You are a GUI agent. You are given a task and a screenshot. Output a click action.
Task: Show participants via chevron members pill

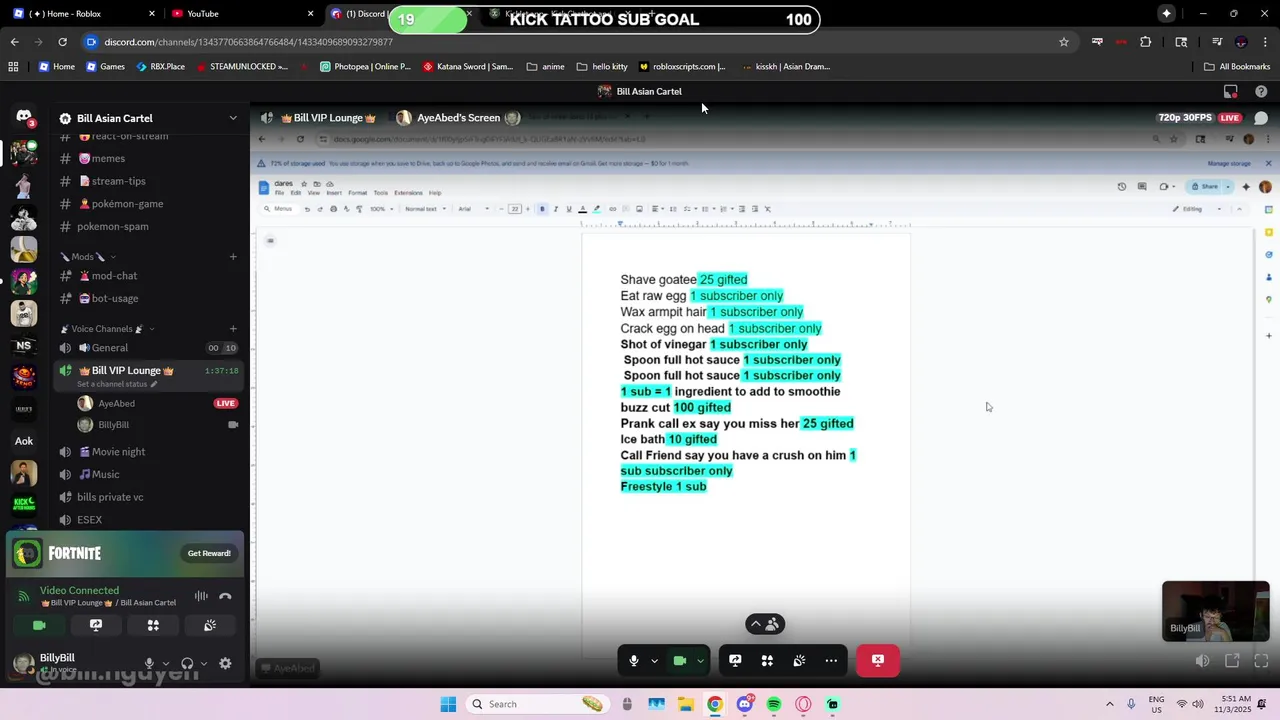[x=765, y=624]
